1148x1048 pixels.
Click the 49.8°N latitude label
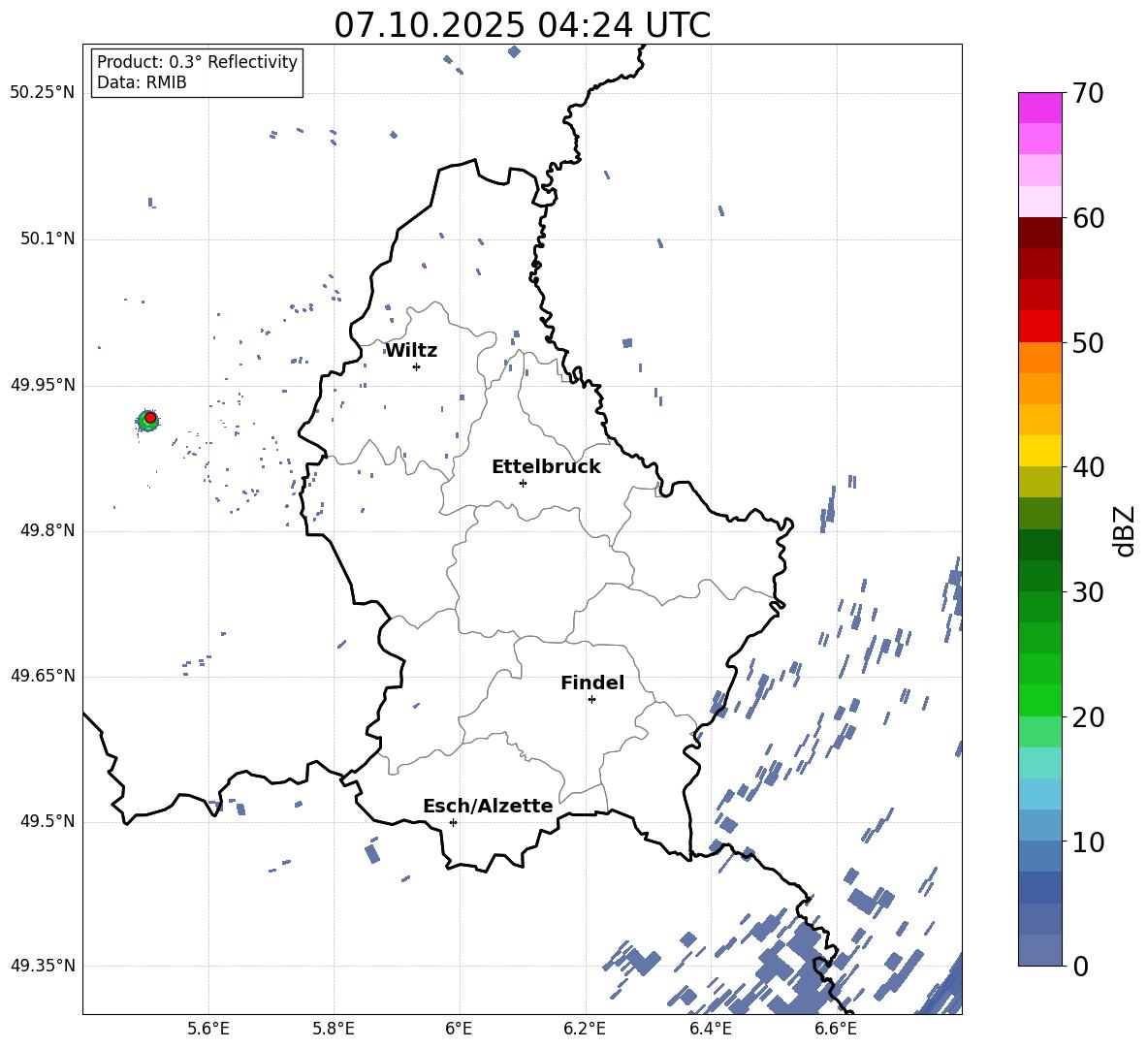pyautogui.click(x=48, y=530)
